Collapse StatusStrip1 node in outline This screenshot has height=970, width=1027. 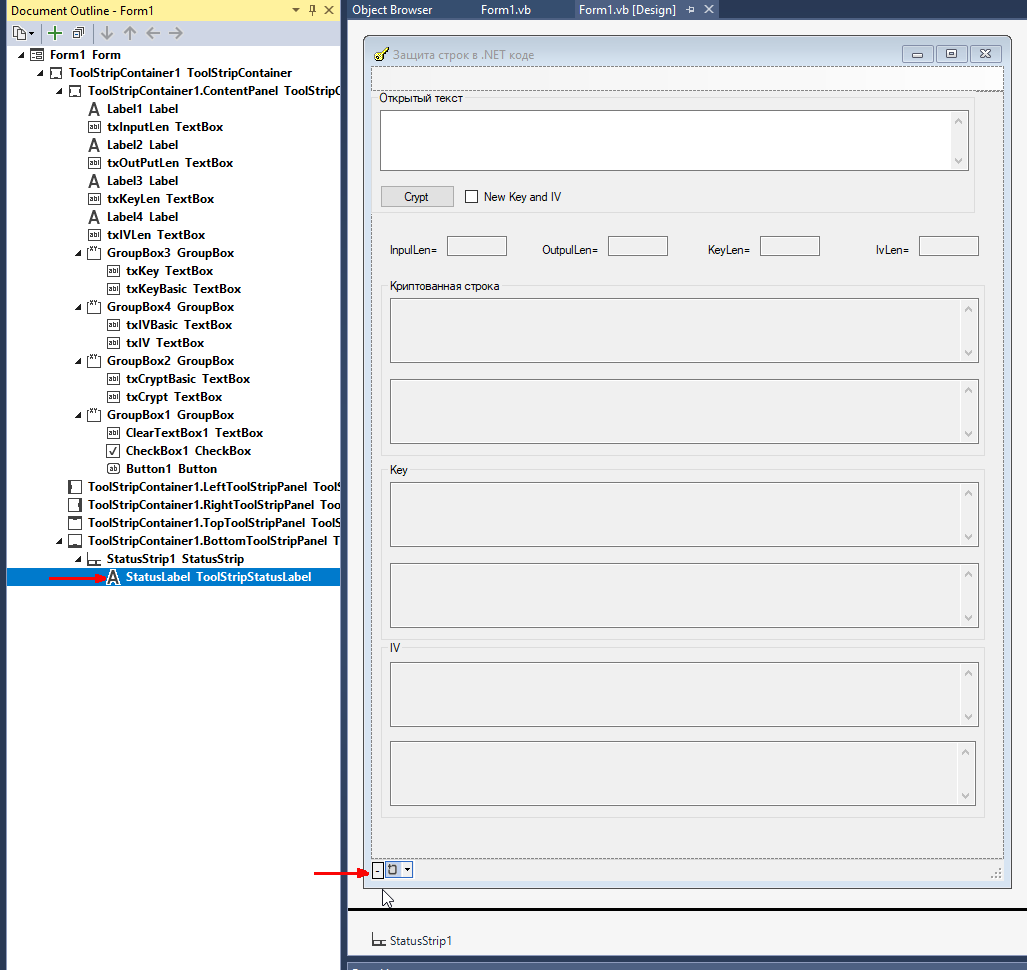[x=78, y=559]
